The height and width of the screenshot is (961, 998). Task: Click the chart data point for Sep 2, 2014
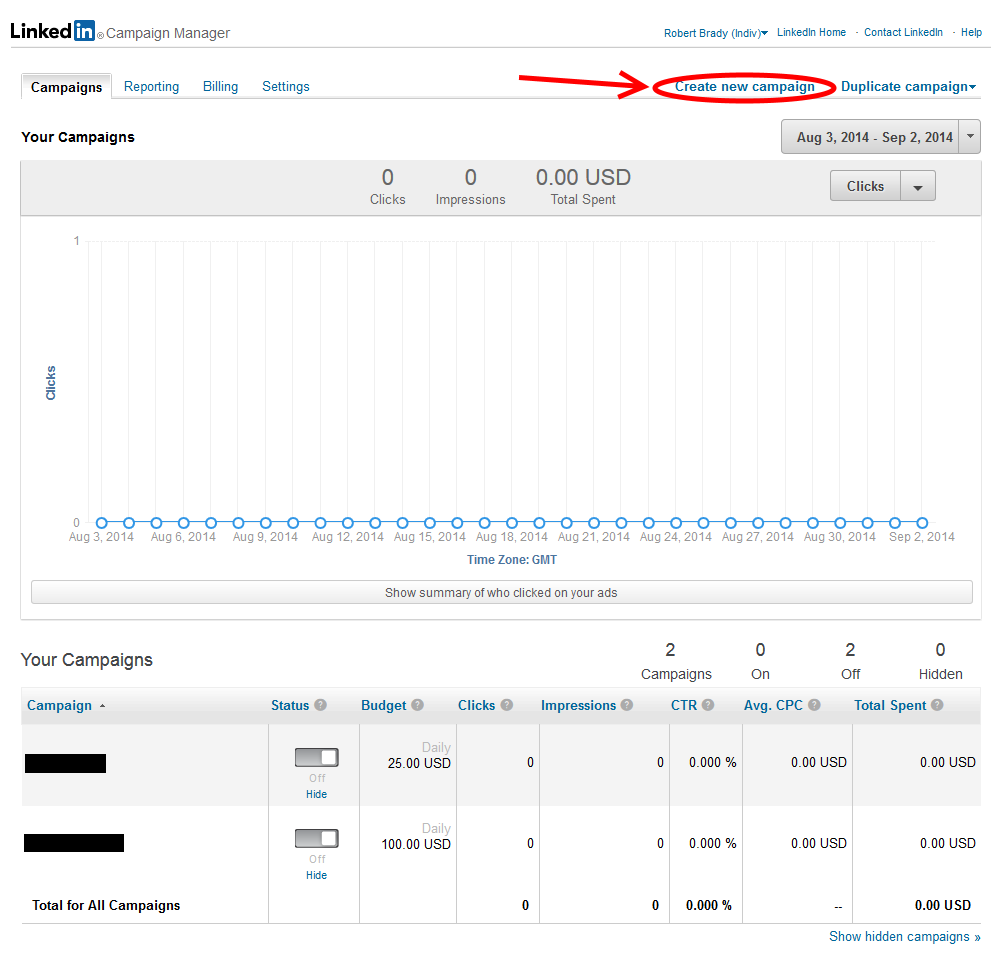[x=922, y=523]
